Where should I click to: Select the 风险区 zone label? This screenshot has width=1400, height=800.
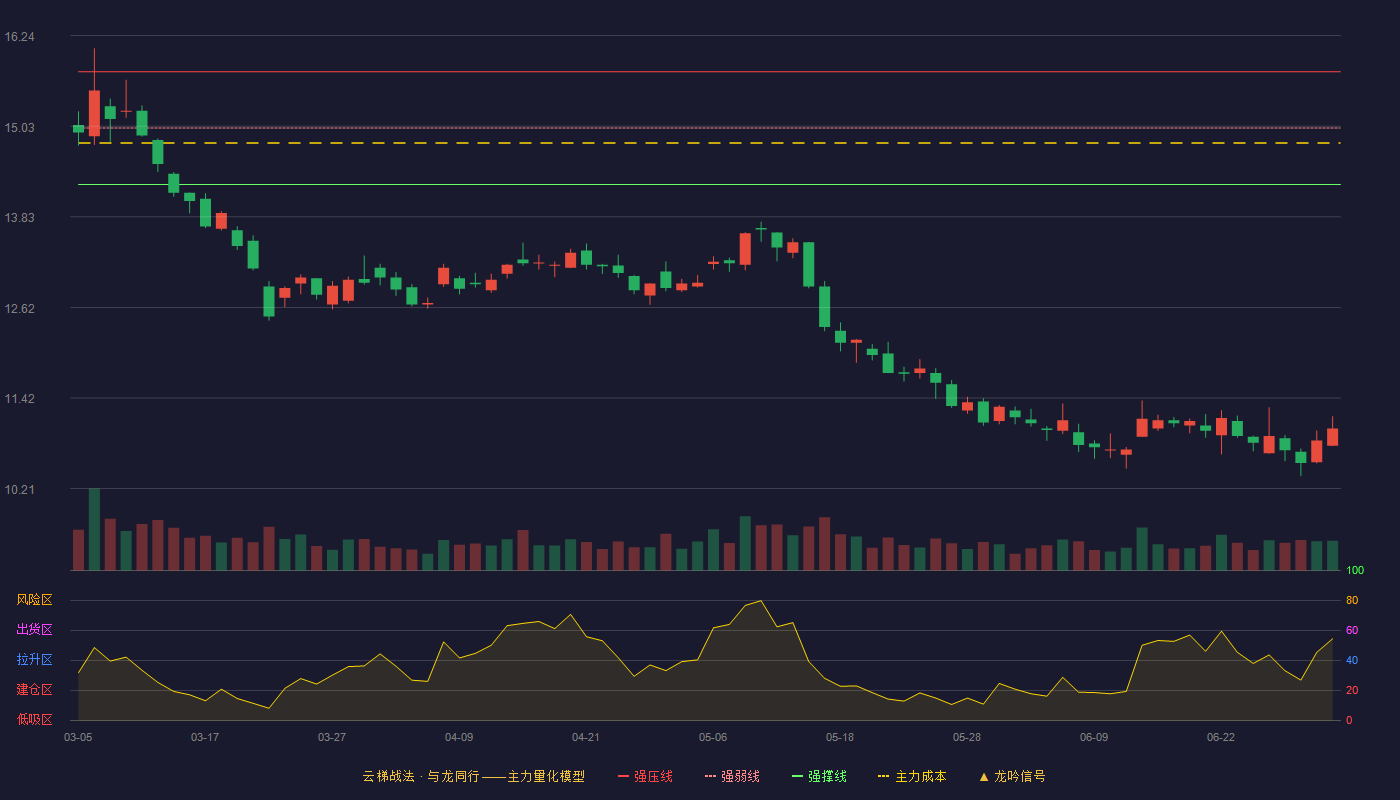34,600
